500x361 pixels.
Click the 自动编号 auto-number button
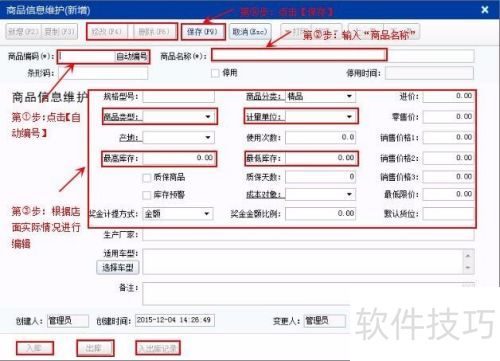pyautogui.click(x=132, y=57)
